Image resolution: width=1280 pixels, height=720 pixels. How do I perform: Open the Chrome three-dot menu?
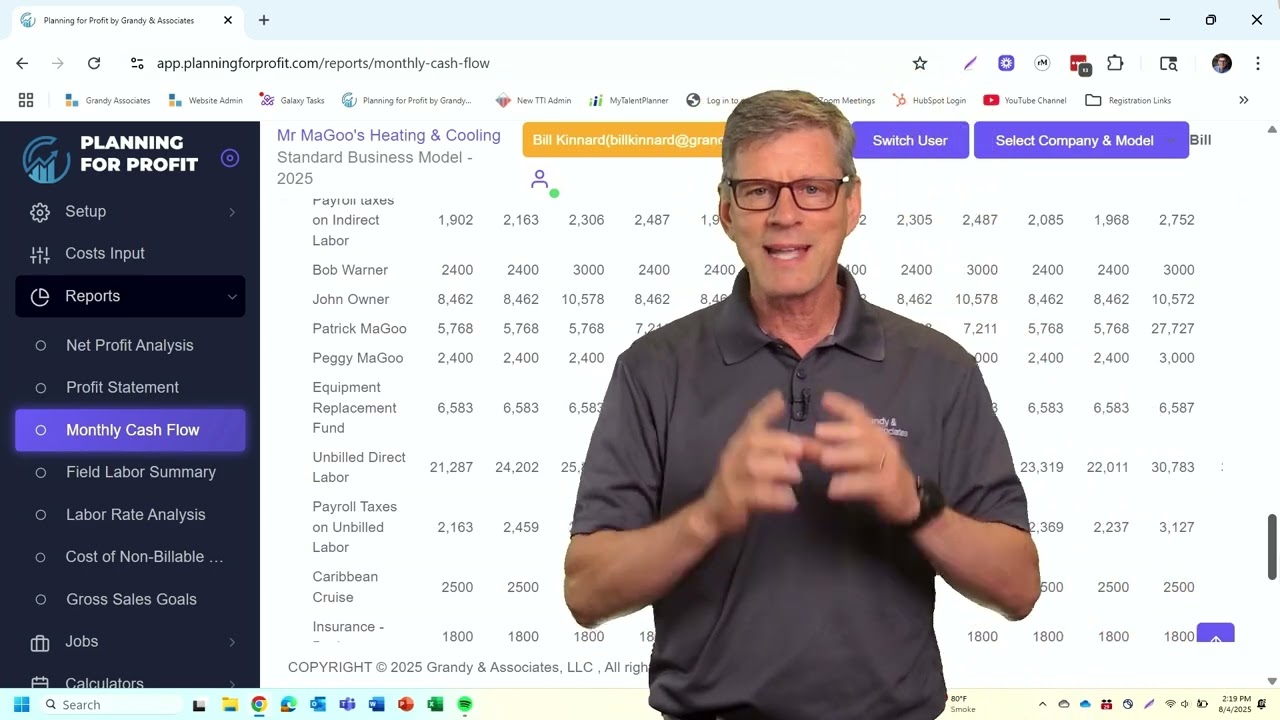pyautogui.click(x=1257, y=63)
